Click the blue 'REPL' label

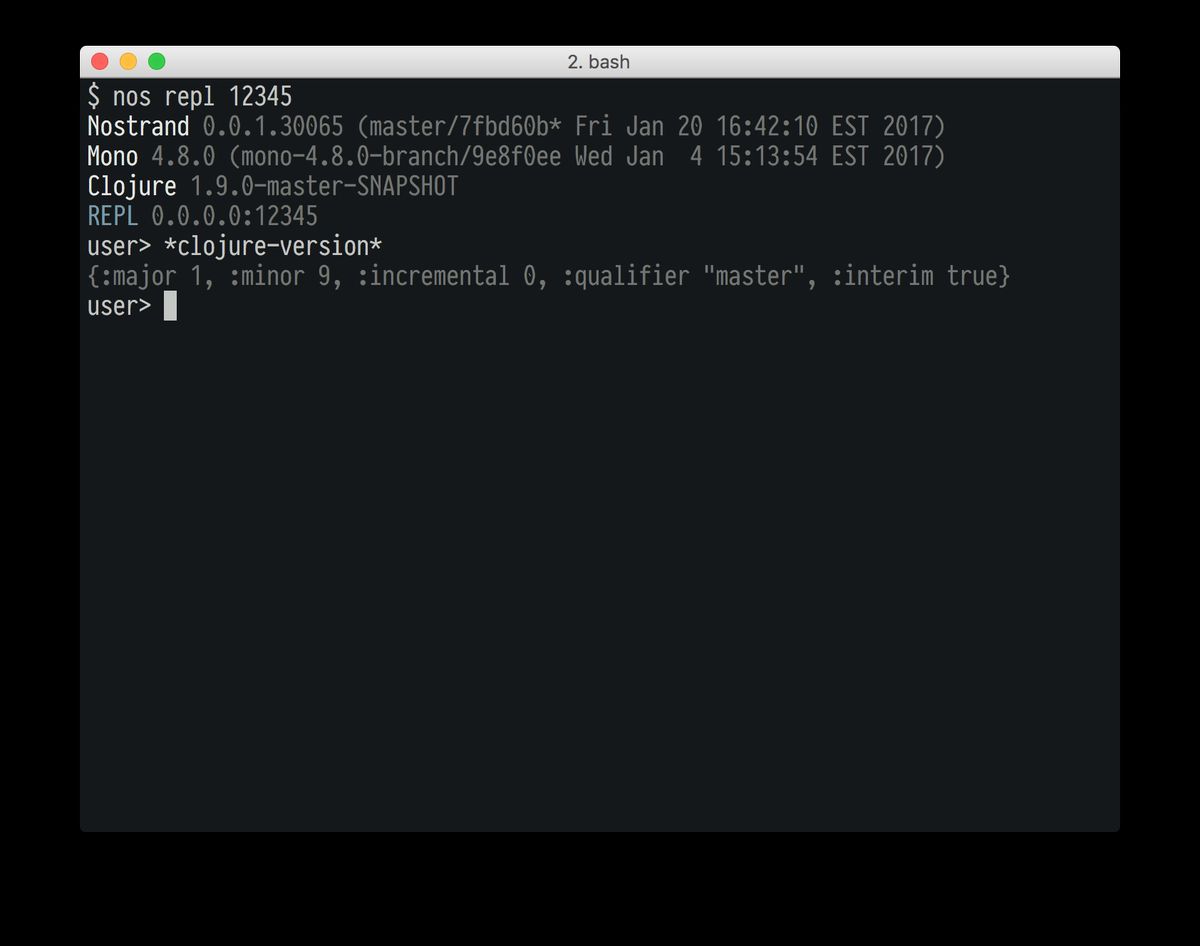pos(113,216)
